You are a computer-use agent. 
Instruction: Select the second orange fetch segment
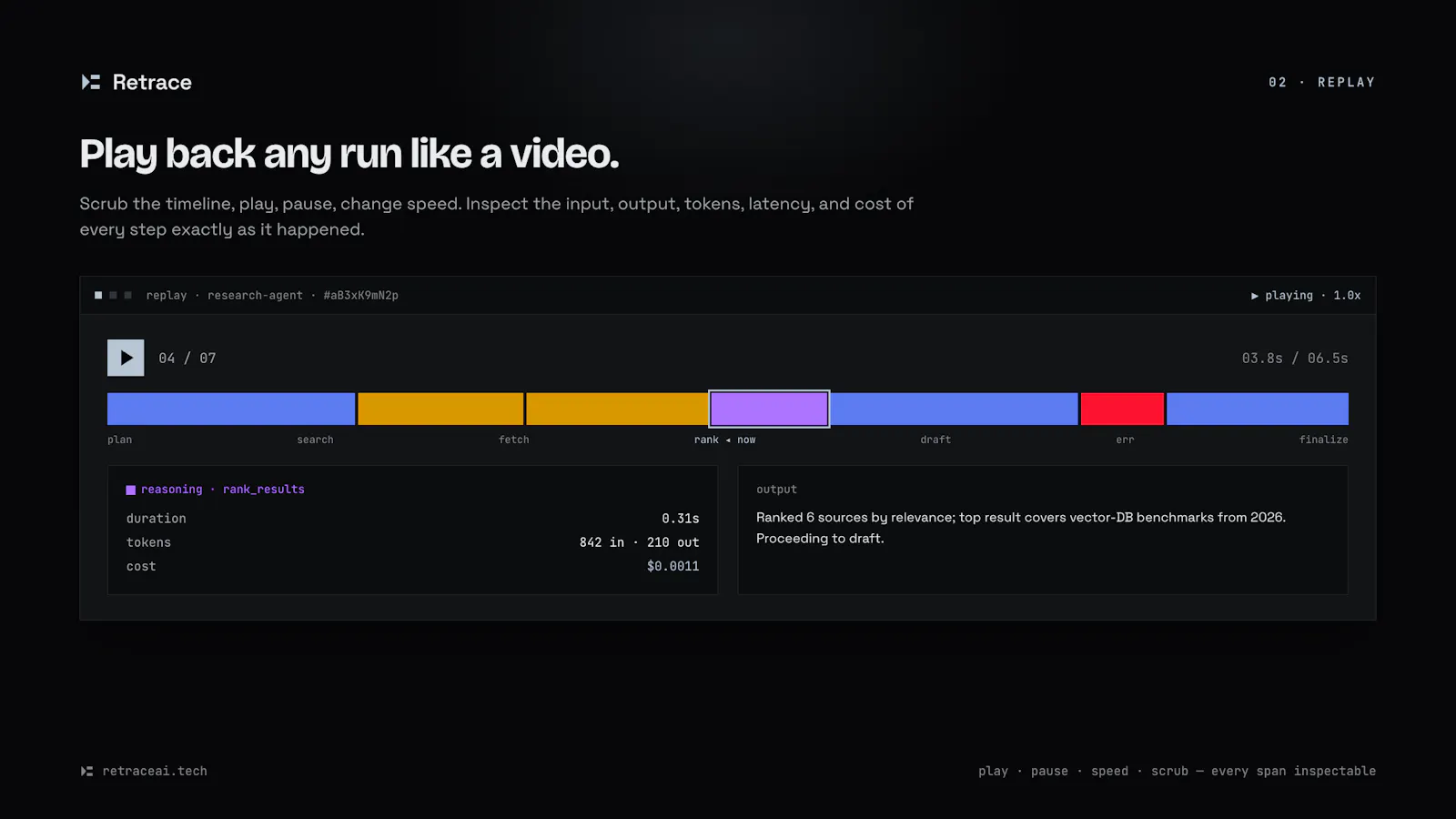[x=617, y=409]
